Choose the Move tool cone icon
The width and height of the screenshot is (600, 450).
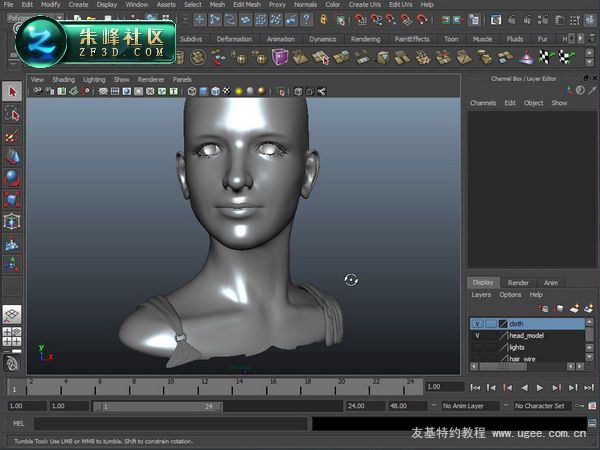pos(12,157)
